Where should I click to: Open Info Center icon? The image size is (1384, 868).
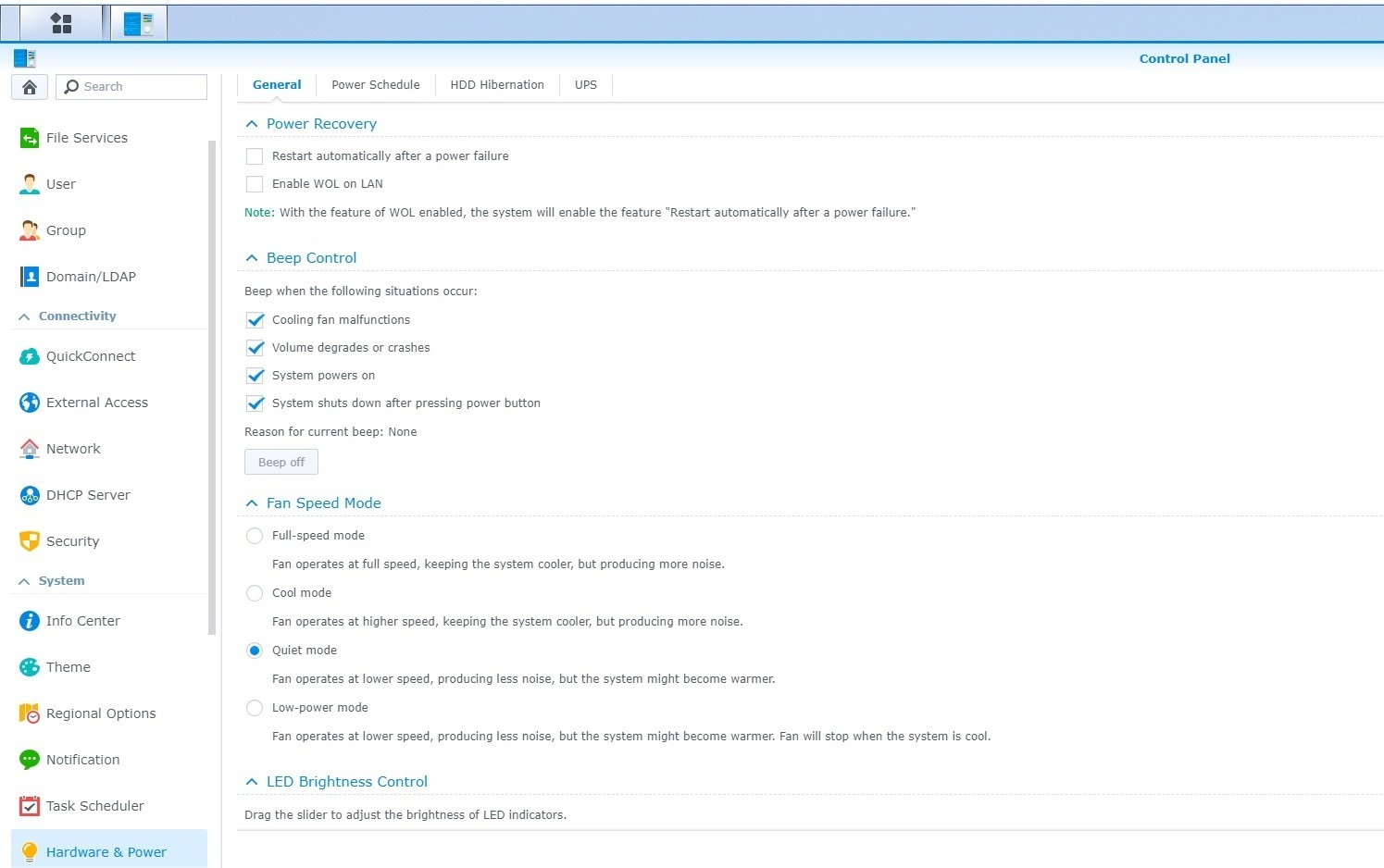(30, 621)
